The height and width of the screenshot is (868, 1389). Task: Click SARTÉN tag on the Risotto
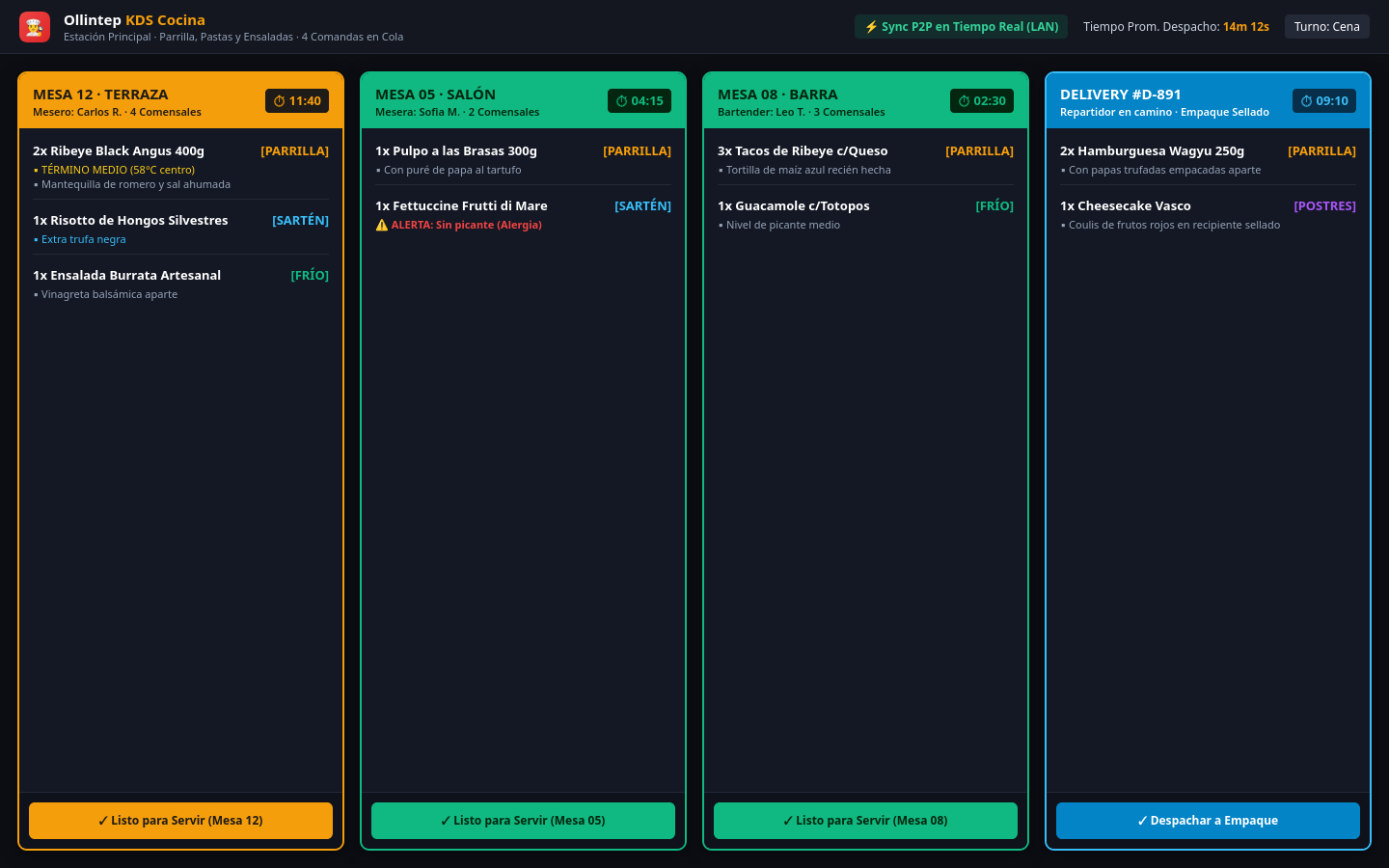pyautogui.click(x=300, y=221)
